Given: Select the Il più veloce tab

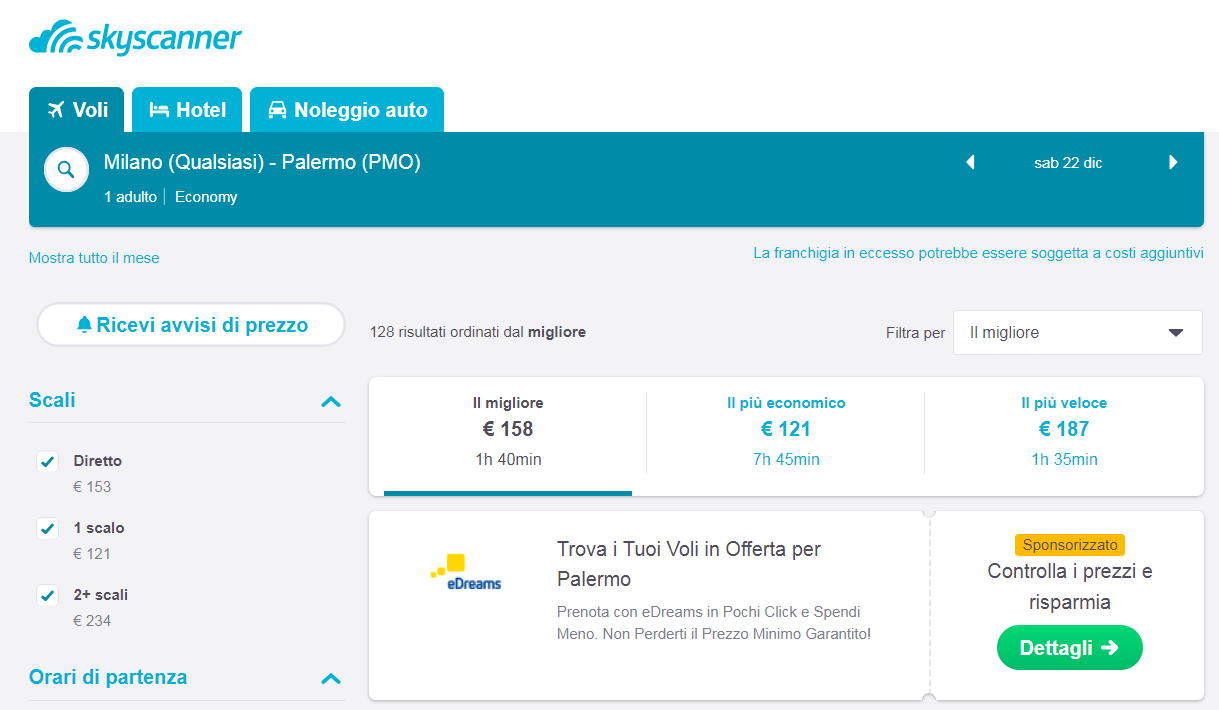Looking at the screenshot, I should pos(1064,431).
